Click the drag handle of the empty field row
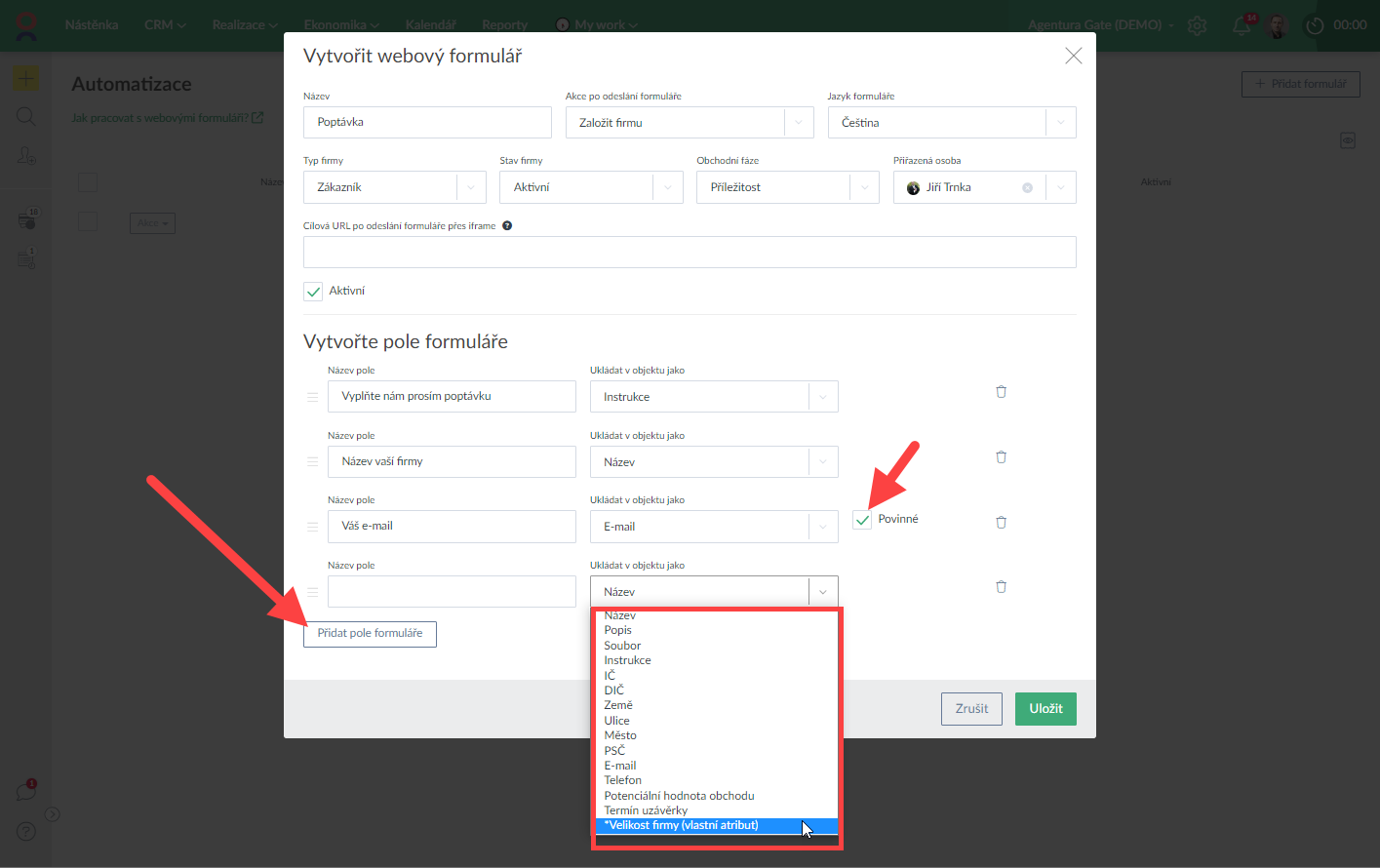Image resolution: width=1380 pixels, height=868 pixels. pyautogui.click(x=313, y=592)
